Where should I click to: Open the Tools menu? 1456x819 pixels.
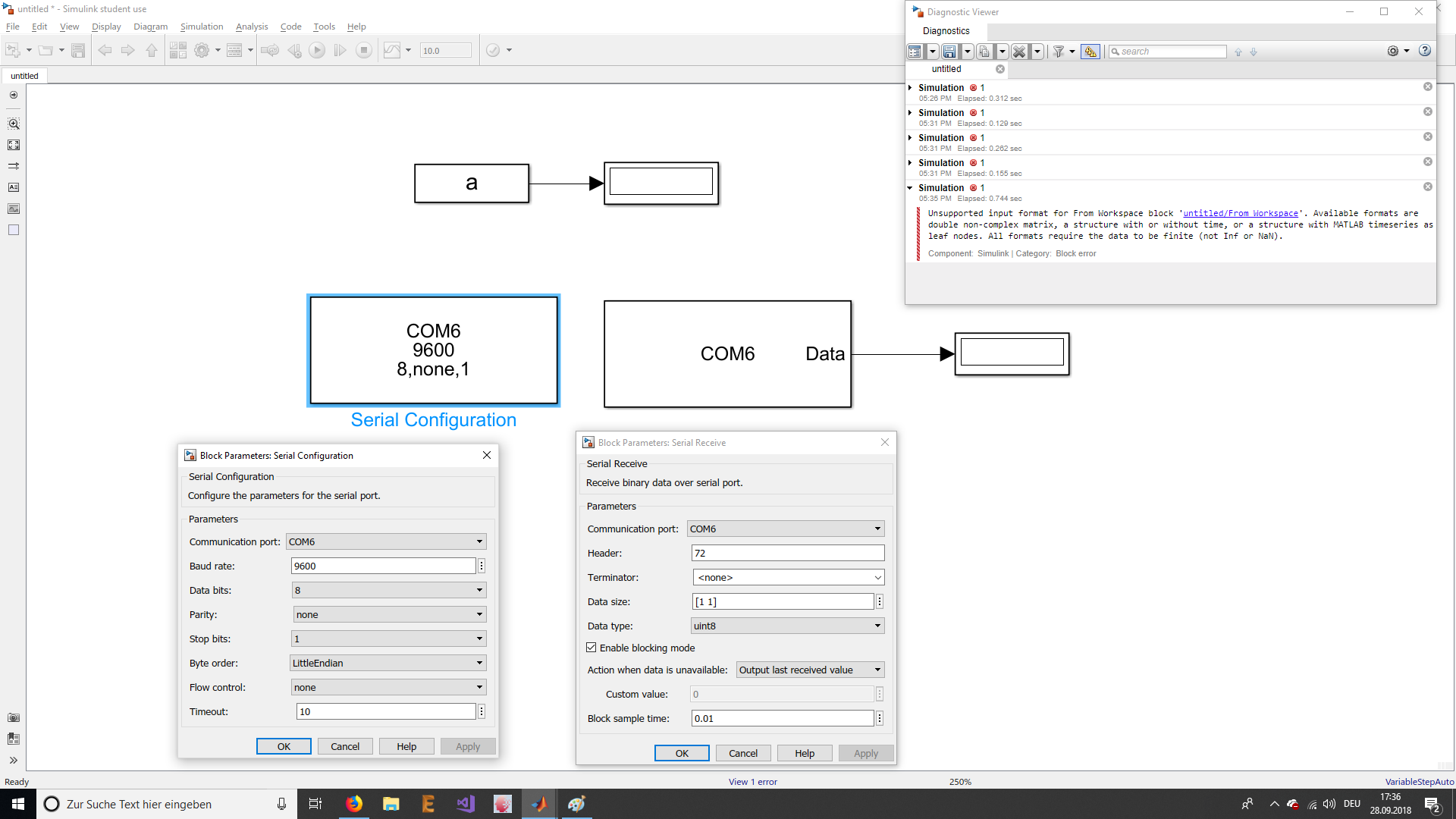click(x=324, y=27)
